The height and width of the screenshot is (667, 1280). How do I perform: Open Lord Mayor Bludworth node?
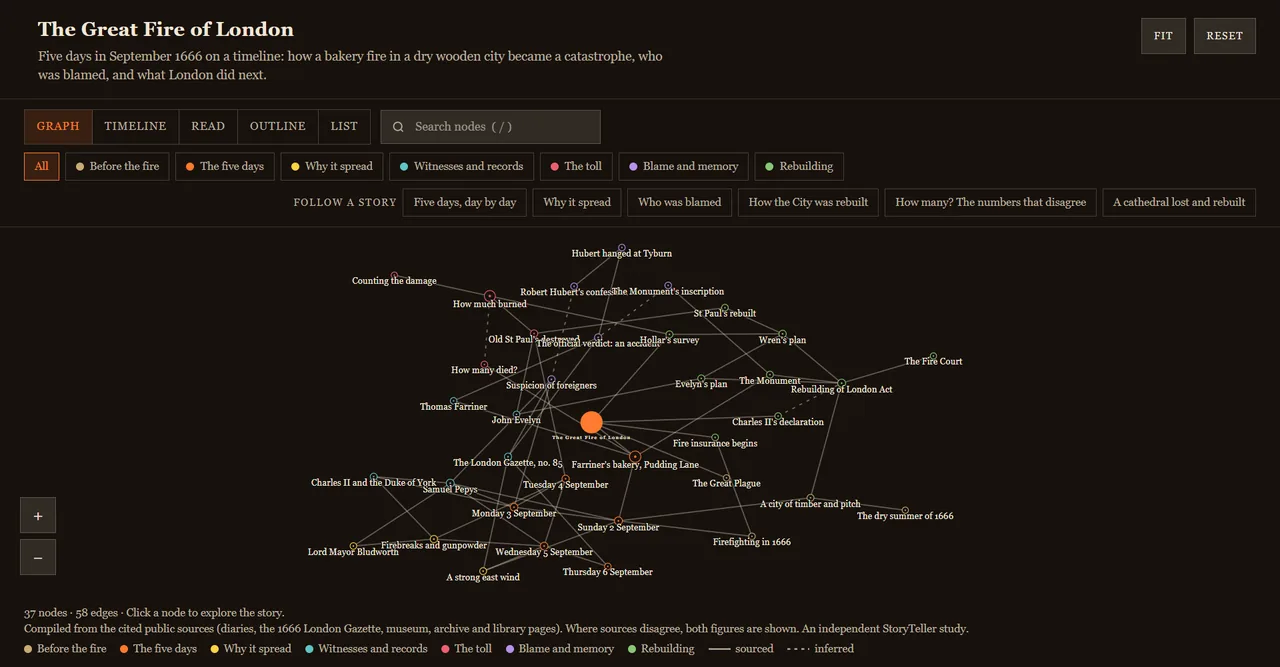[353, 546]
